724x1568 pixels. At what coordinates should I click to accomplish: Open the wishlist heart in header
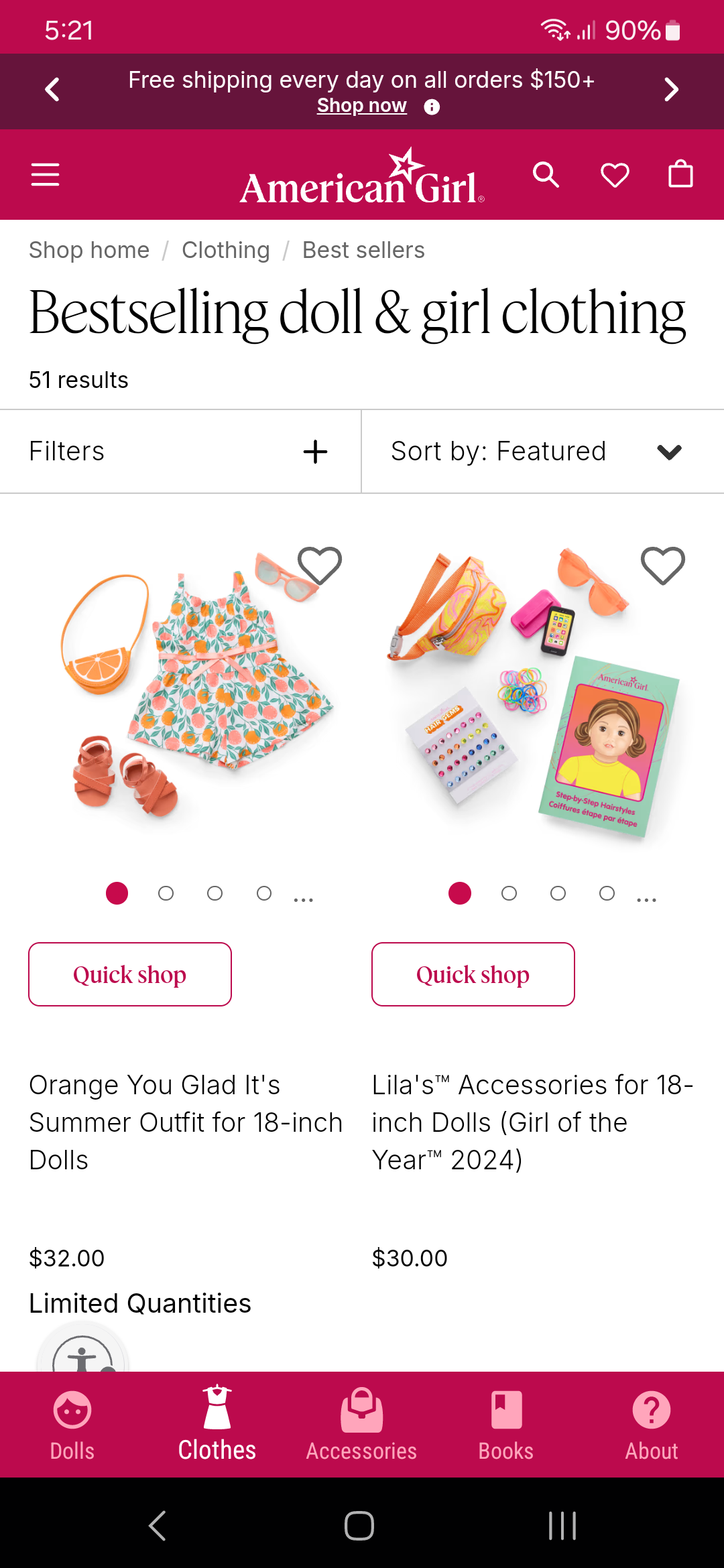coord(614,175)
